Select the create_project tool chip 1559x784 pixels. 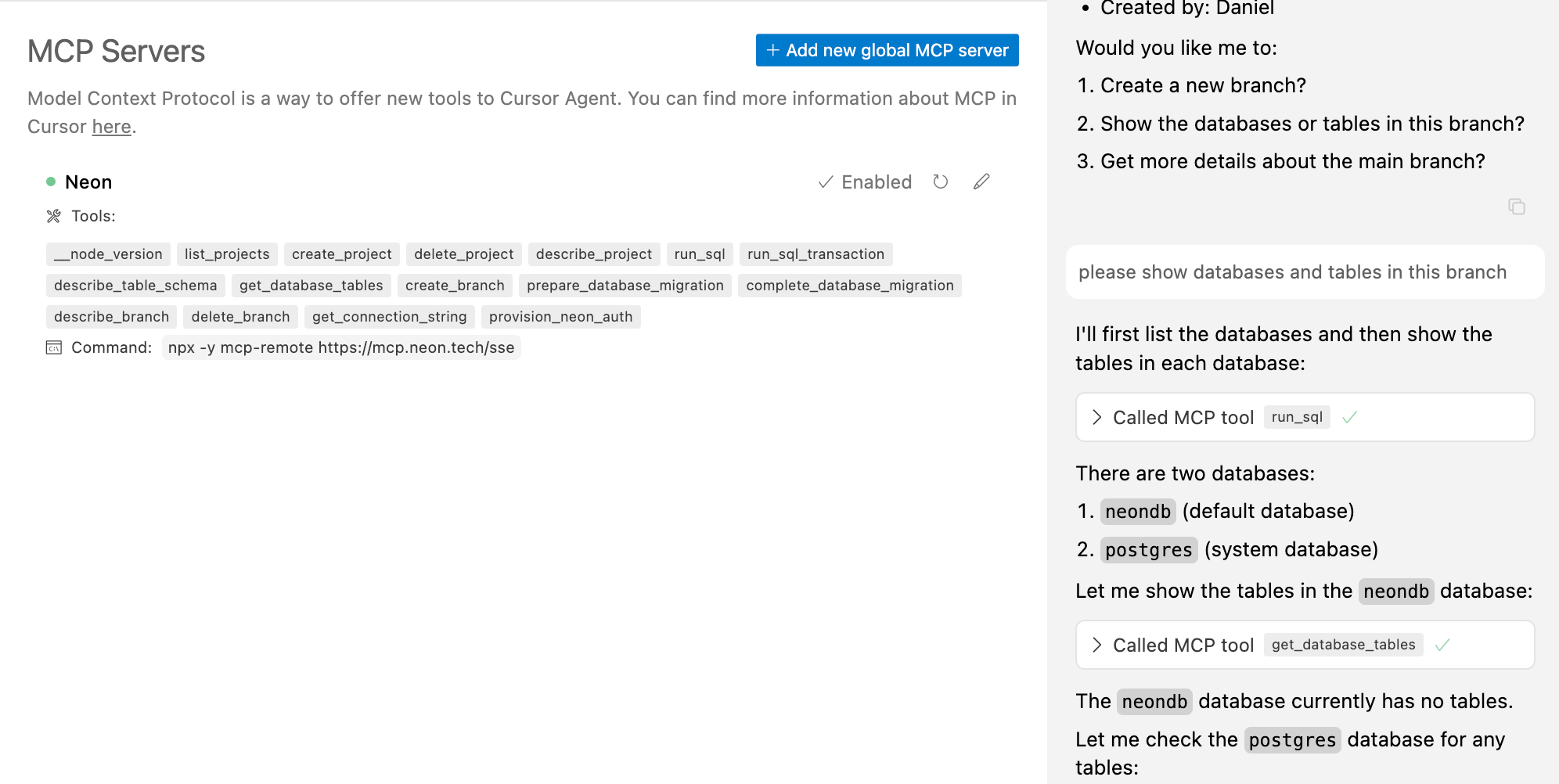pyautogui.click(x=342, y=254)
